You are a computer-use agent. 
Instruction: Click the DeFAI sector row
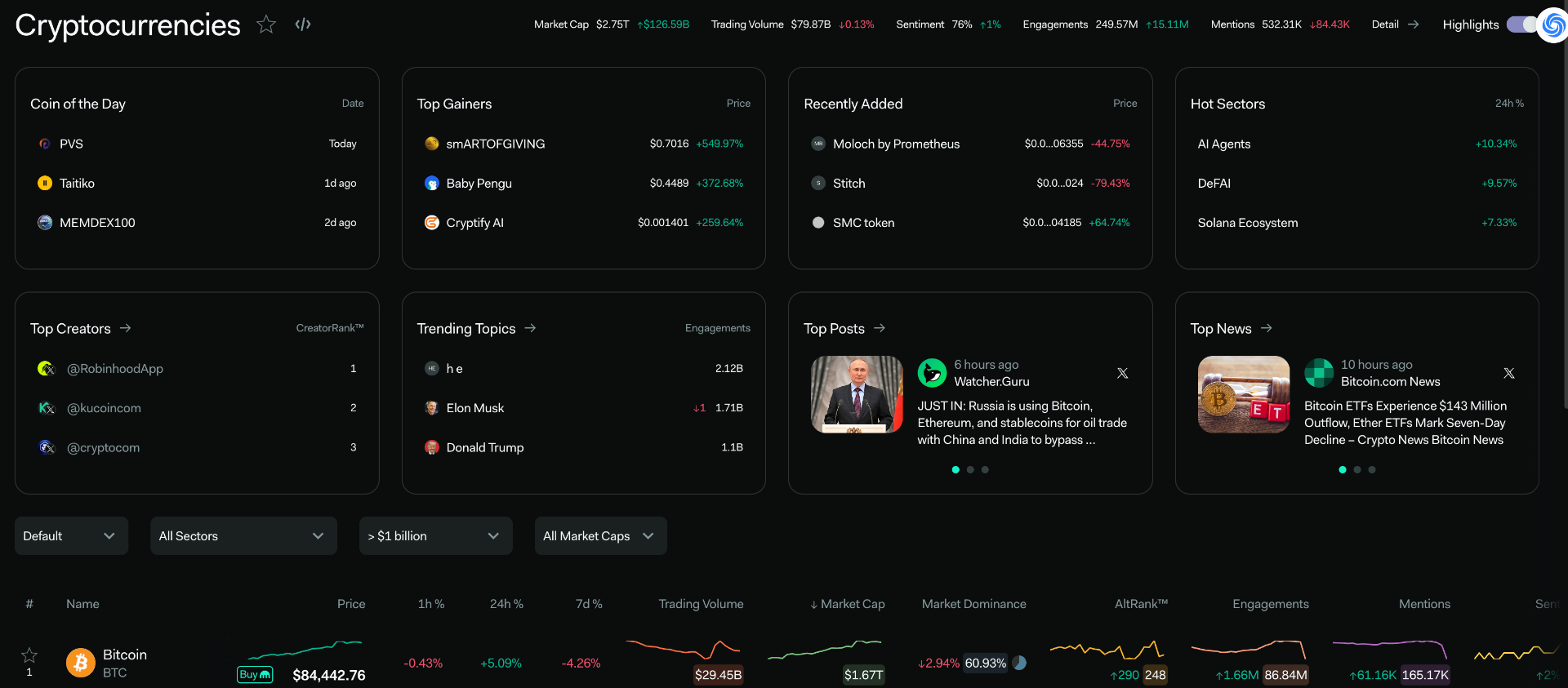click(1357, 183)
